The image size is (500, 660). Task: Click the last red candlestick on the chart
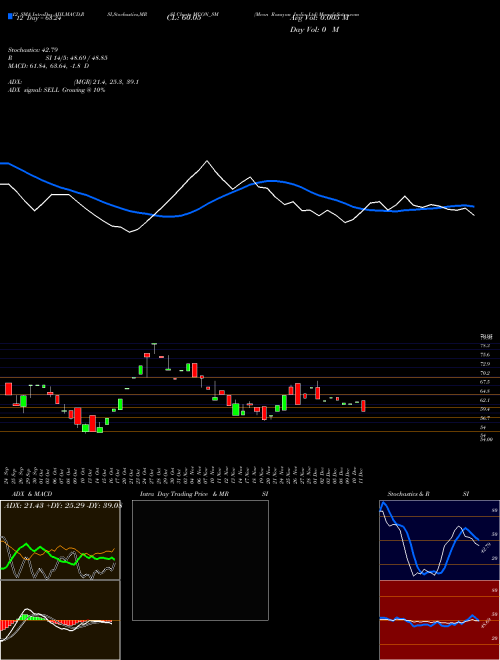[363, 406]
